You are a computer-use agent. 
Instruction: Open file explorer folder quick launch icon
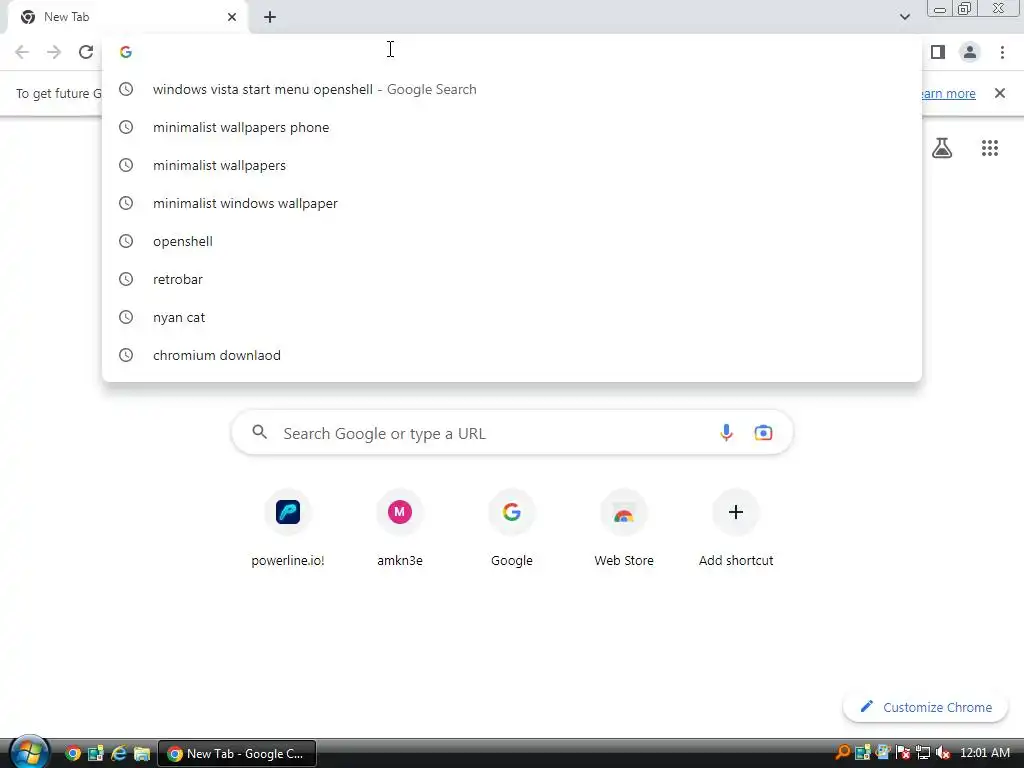coord(142,754)
